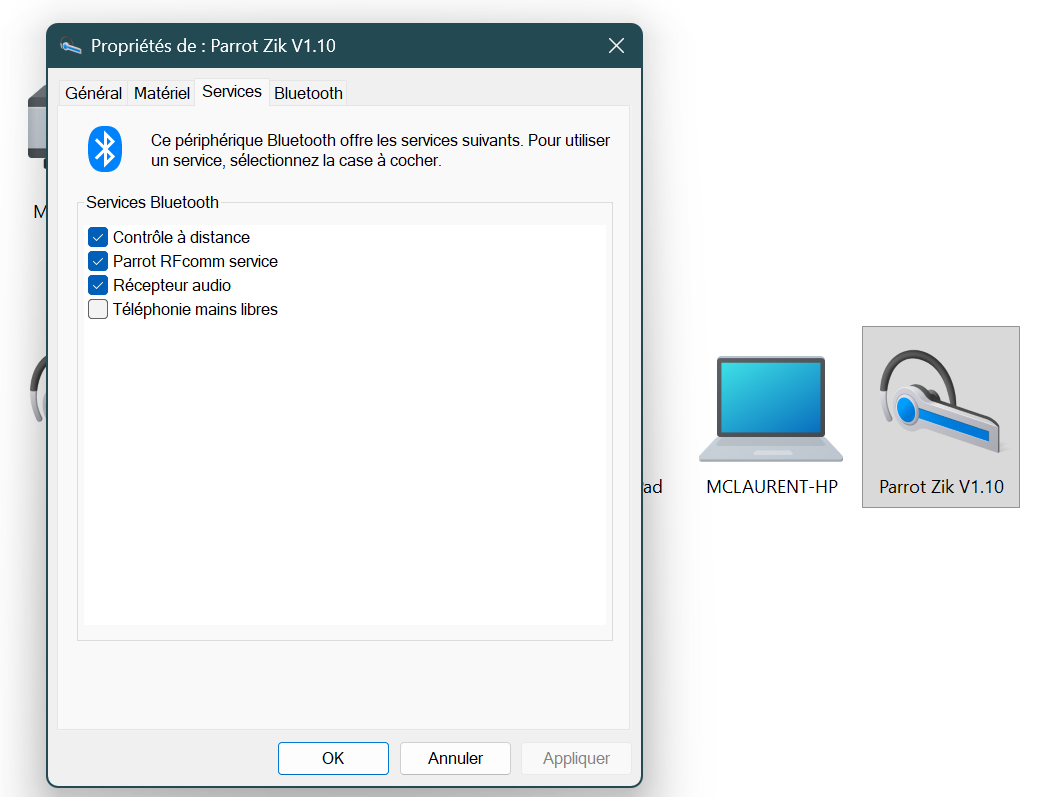Select the Services tab

click(x=232, y=91)
